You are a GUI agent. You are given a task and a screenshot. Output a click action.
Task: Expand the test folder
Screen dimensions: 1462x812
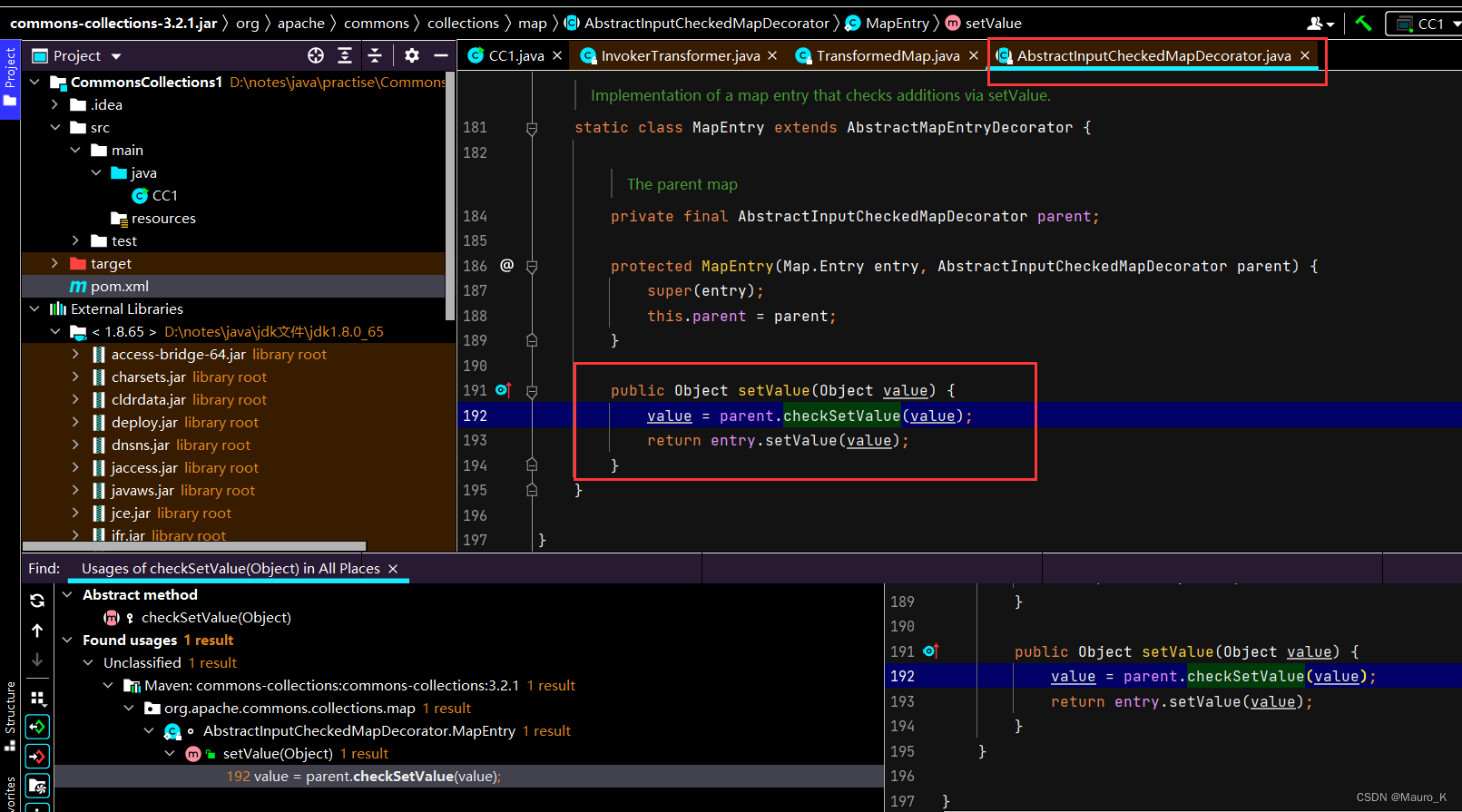pos(75,240)
